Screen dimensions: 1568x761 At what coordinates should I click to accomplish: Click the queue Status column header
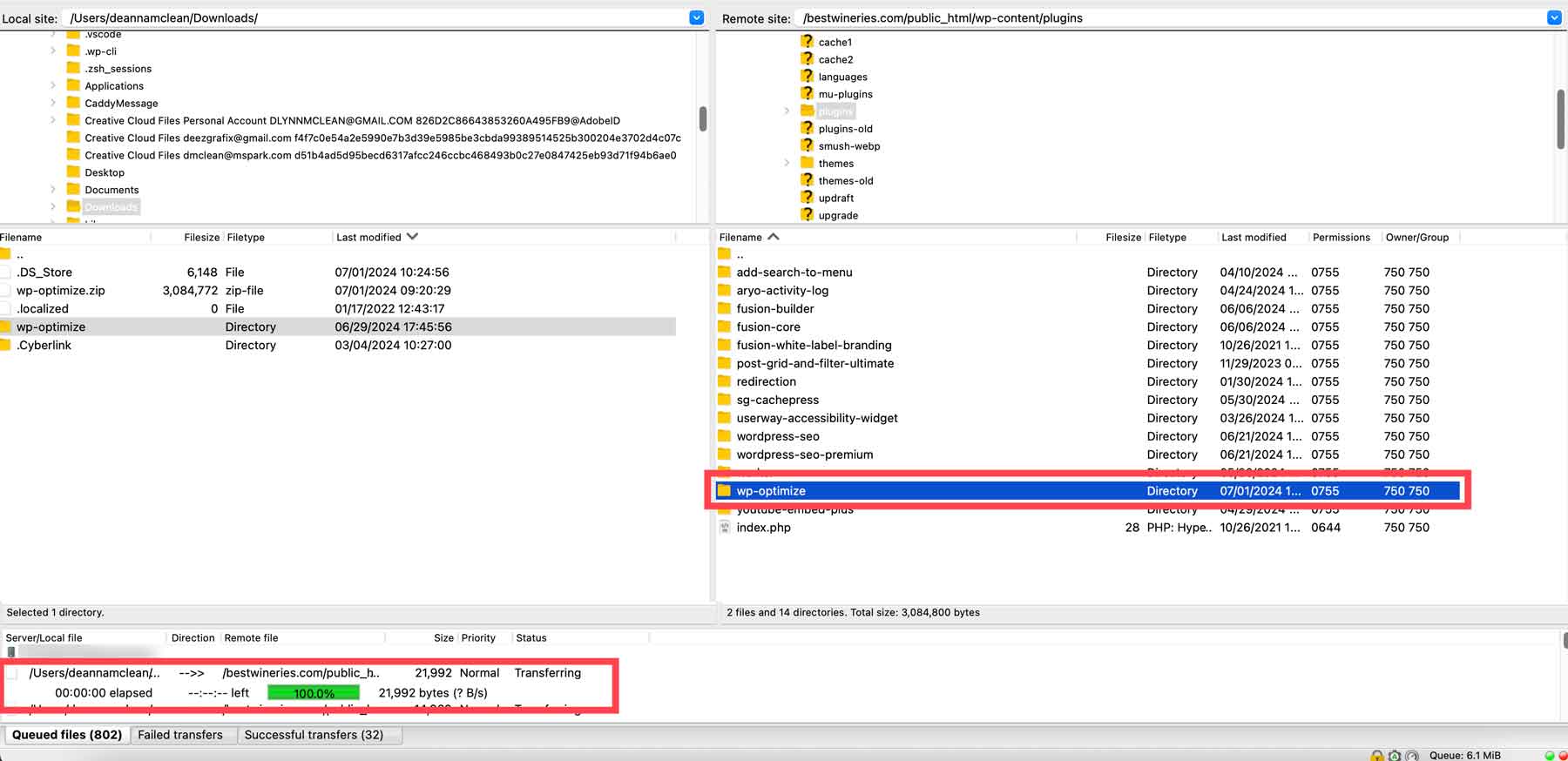pyautogui.click(x=531, y=637)
